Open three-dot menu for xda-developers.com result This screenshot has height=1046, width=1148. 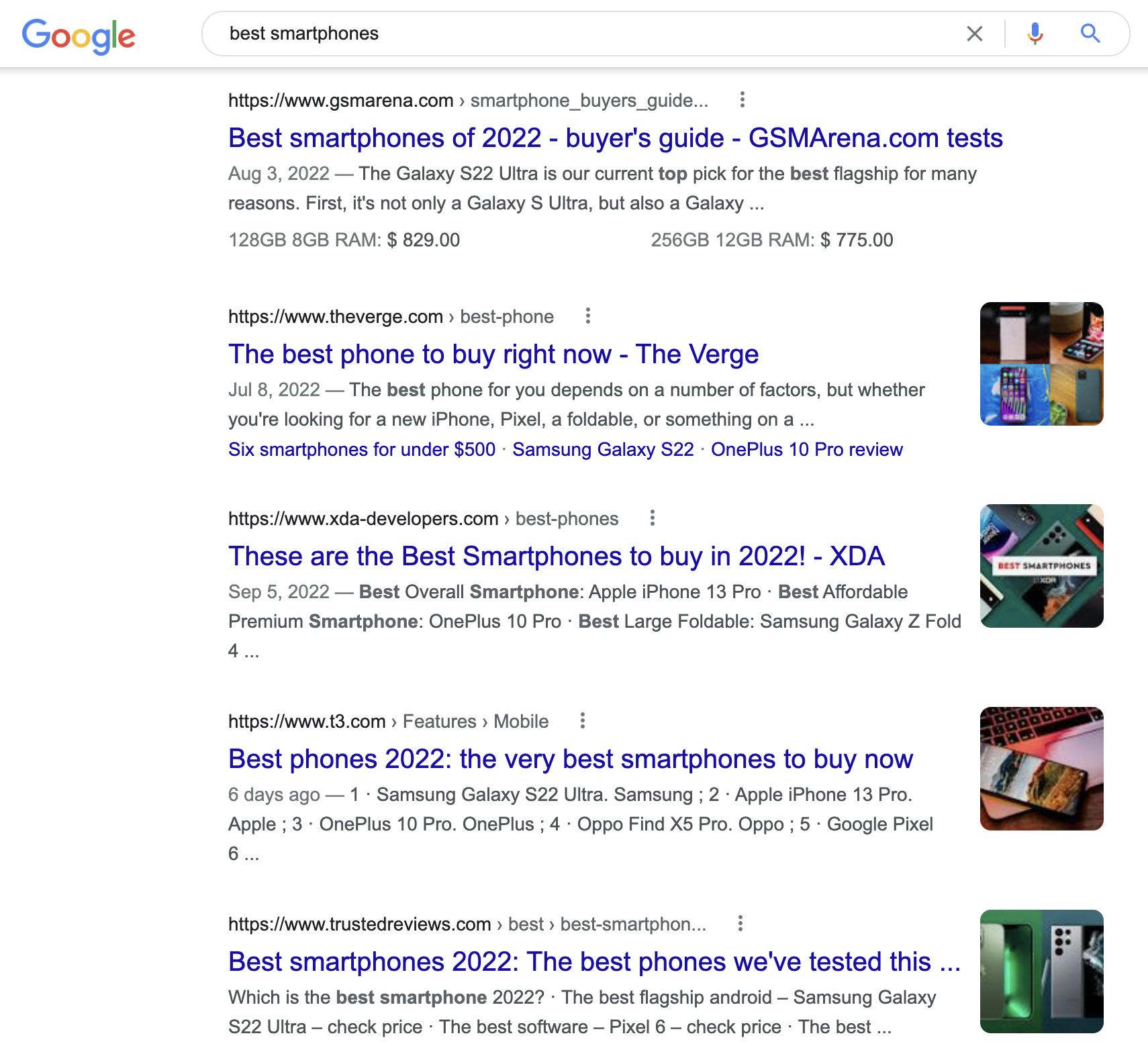coord(653,518)
